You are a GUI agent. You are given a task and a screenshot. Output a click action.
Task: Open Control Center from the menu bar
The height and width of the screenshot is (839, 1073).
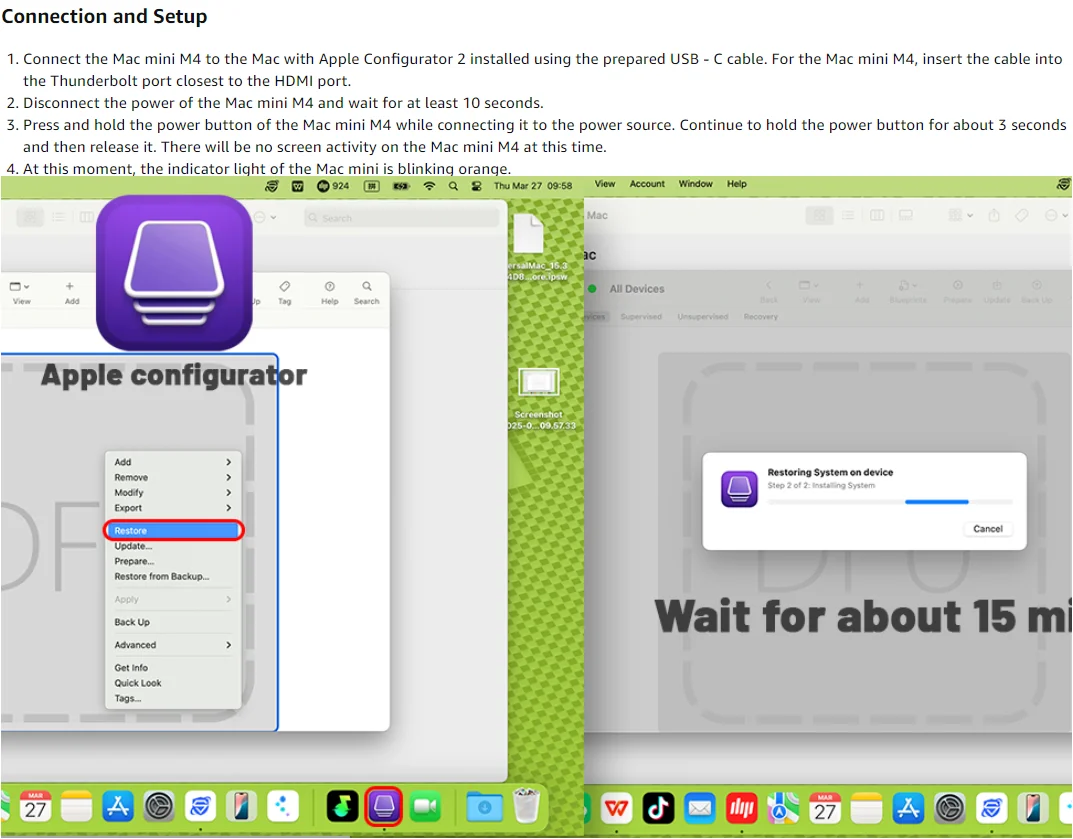[476, 185]
